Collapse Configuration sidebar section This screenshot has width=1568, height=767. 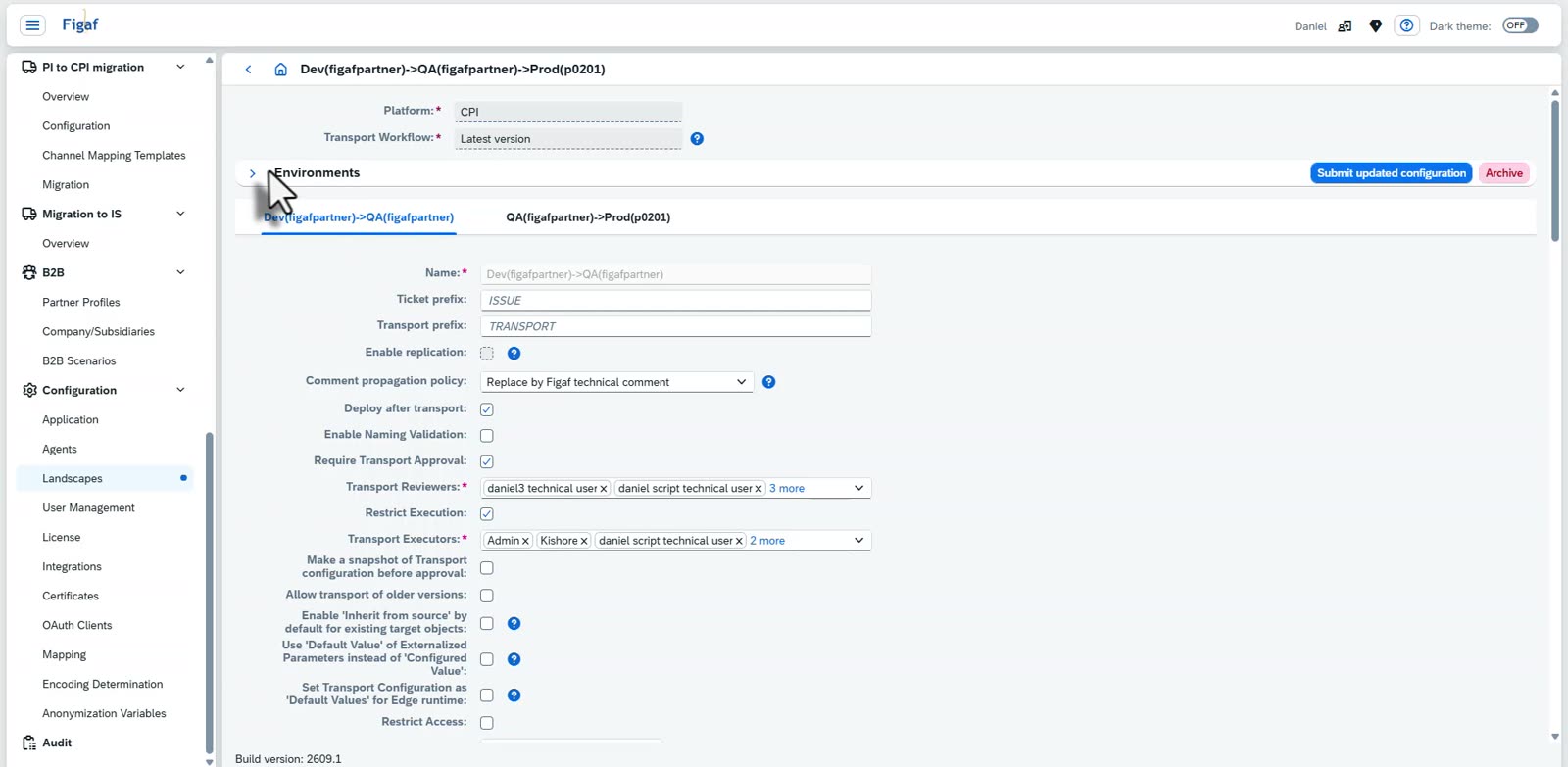180,390
